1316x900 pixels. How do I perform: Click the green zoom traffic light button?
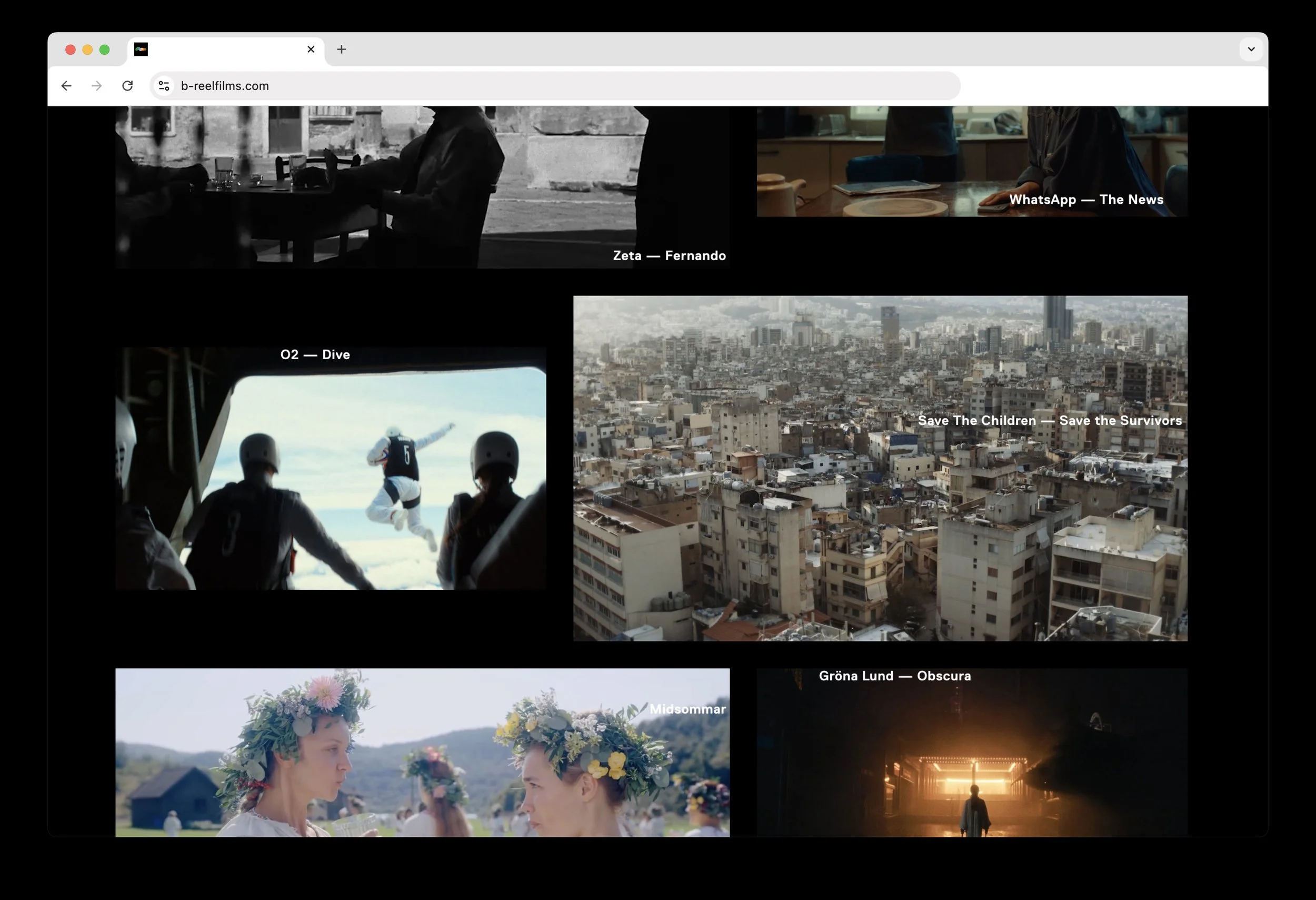tap(105, 50)
